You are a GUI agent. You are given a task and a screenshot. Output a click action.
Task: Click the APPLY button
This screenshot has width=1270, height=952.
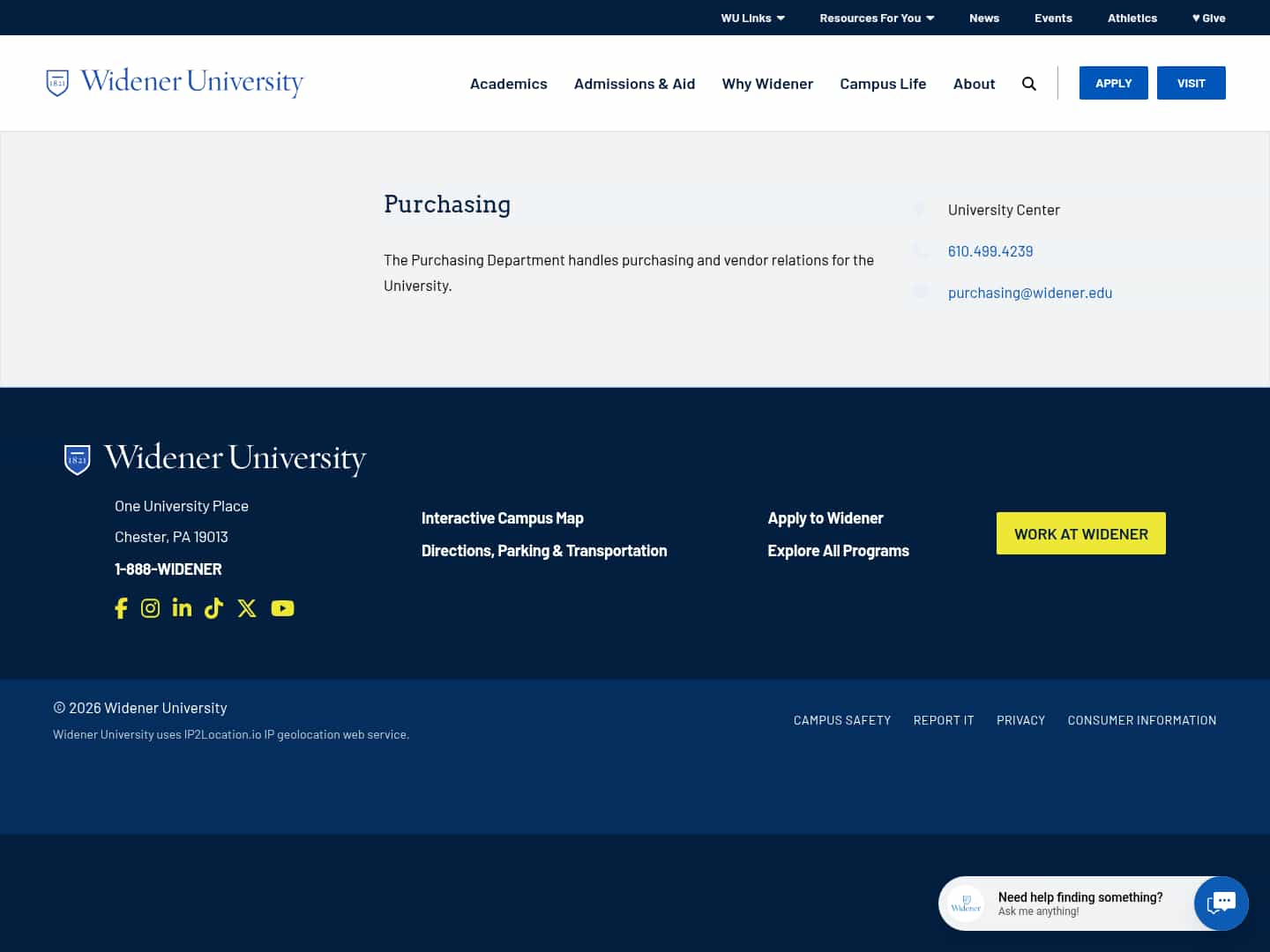click(1114, 83)
